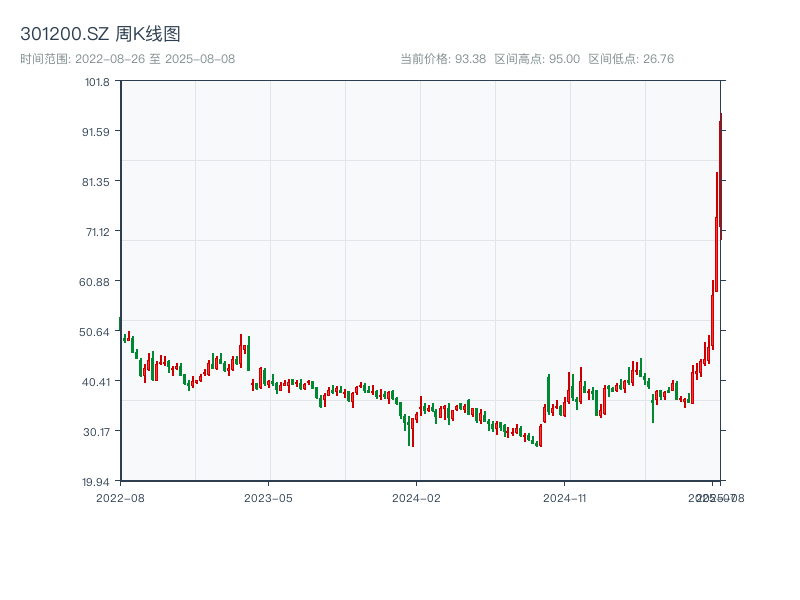800x600 pixels.
Task: Click the lowest candlestick just before 2024-02
Action: 412,432
